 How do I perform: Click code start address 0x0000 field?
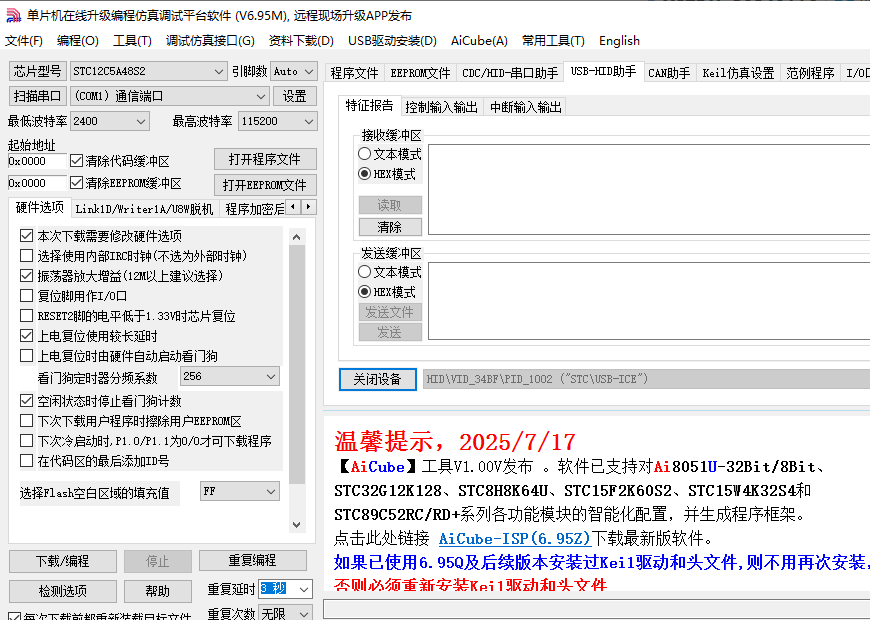click(37, 161)
